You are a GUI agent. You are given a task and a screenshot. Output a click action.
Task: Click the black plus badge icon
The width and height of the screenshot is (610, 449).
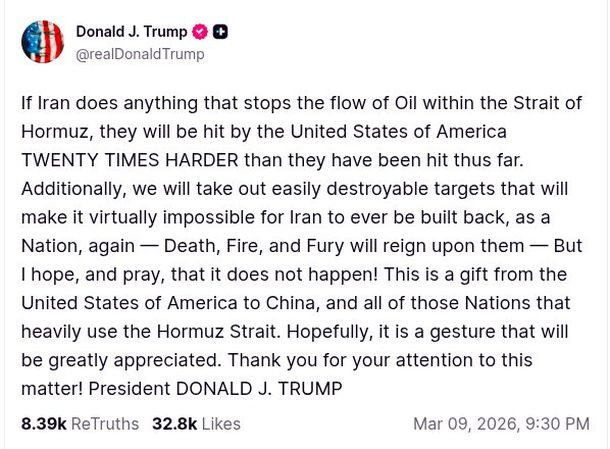221,32
